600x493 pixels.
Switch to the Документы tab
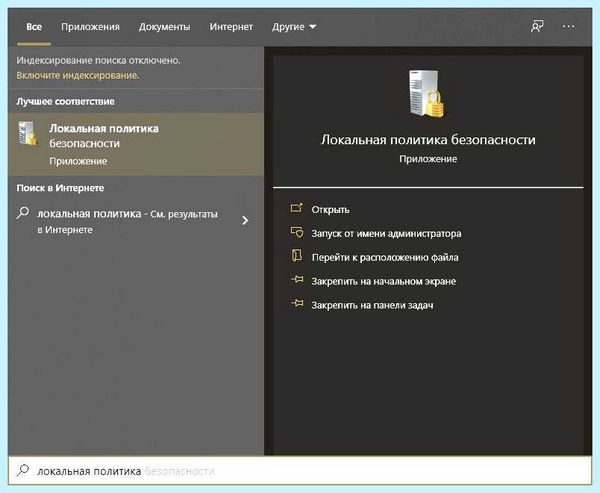click(x=165, y=27)
